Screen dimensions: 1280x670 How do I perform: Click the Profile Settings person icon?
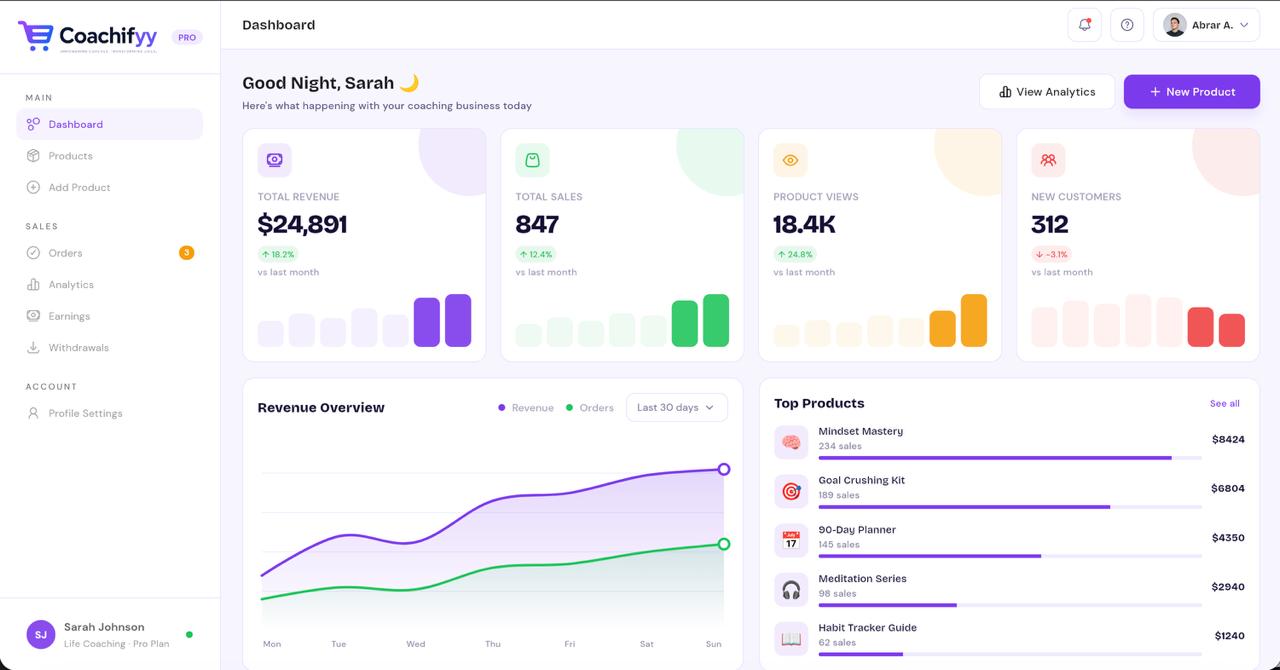point(33,413)
